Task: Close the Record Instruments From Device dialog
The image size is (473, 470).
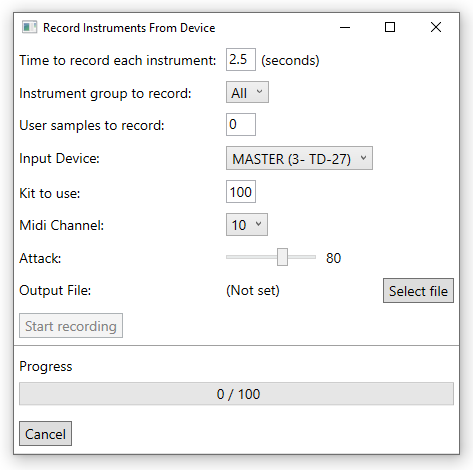Action: [x=436, y=27]
